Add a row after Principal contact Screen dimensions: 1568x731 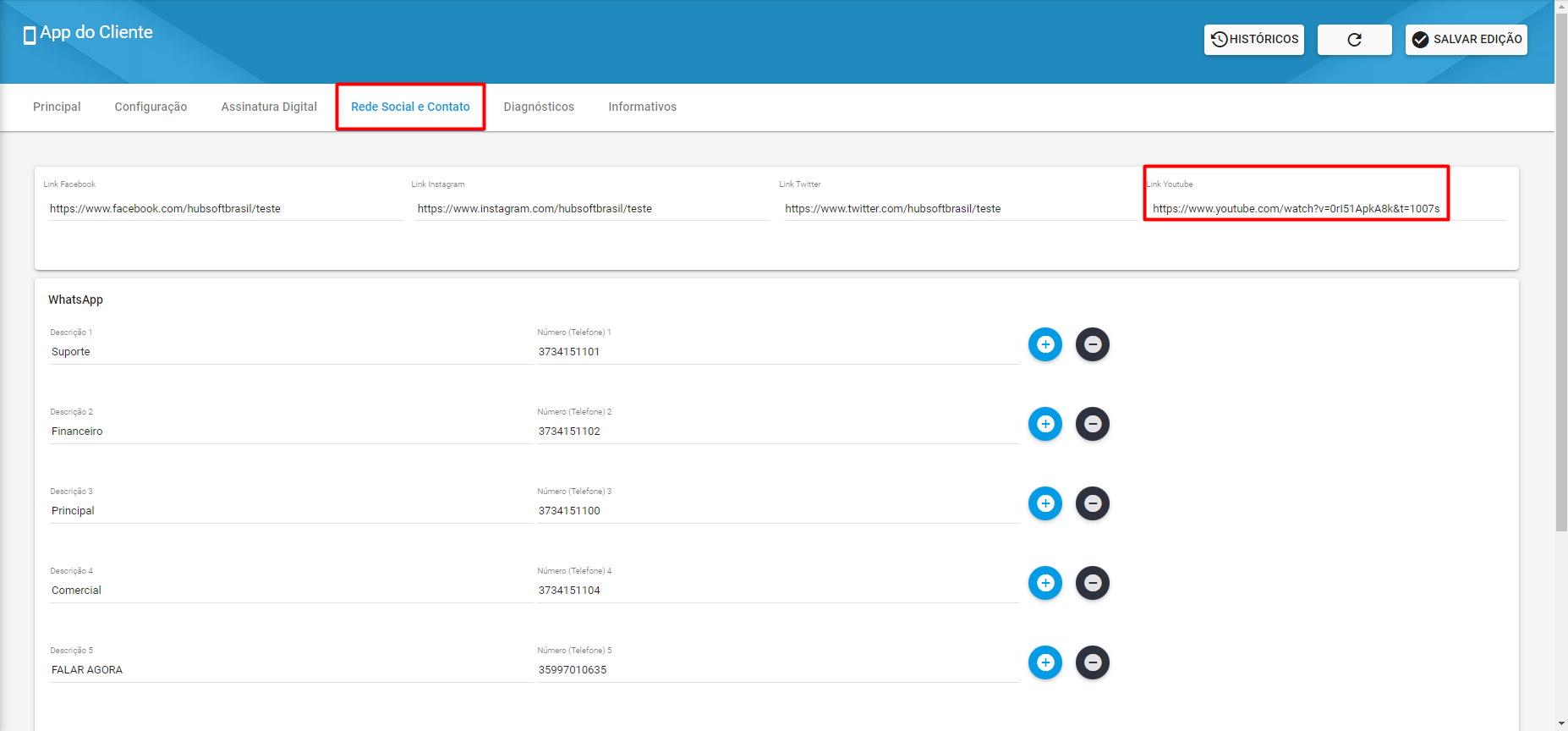pyautogui.click(x=1045, y=503)
